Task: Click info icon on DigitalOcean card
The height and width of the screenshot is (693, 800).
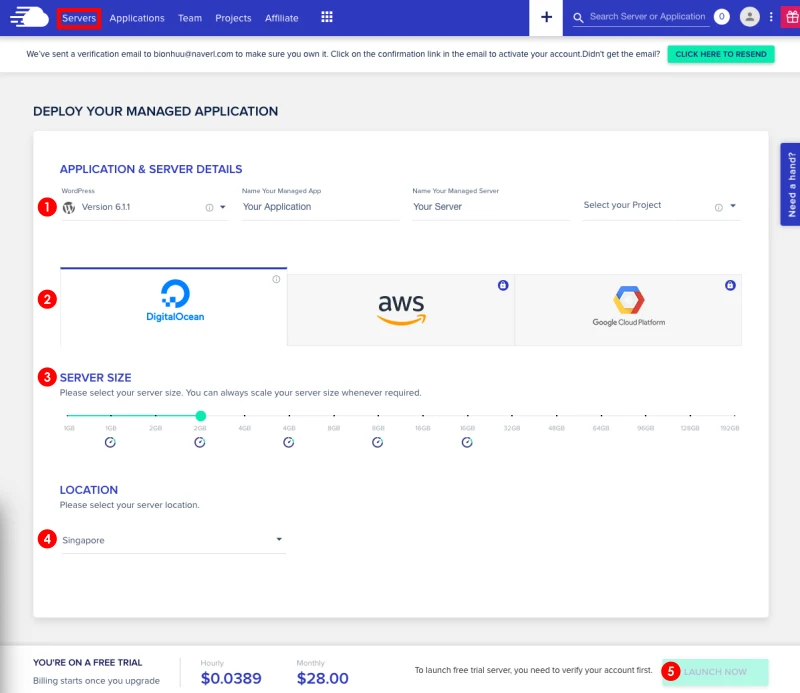Action: point(276,279)
